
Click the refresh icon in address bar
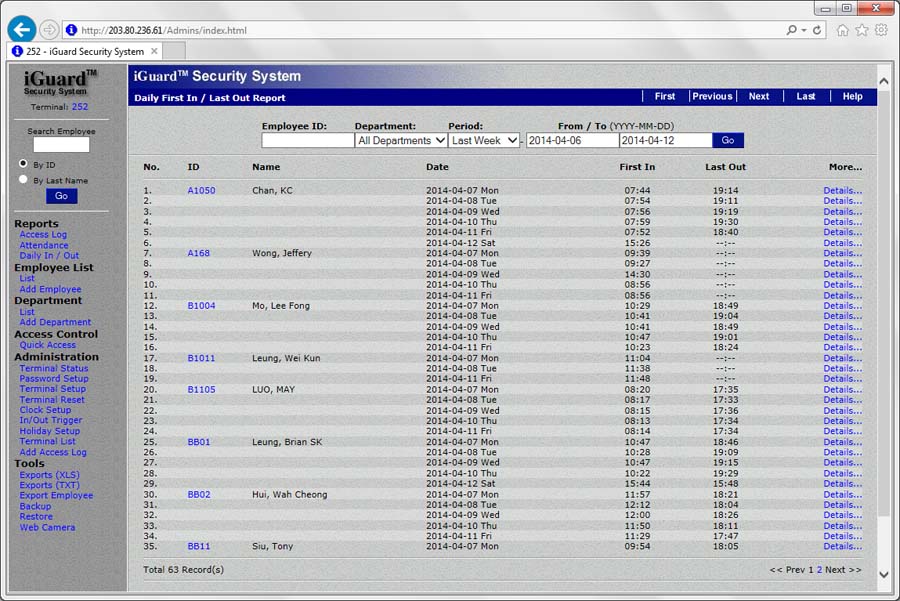(817, 30)
